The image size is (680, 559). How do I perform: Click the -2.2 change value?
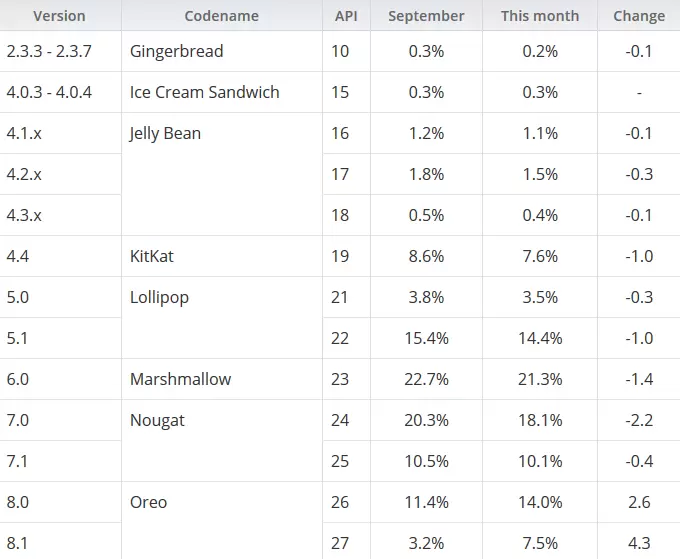(x=637, y=420)
